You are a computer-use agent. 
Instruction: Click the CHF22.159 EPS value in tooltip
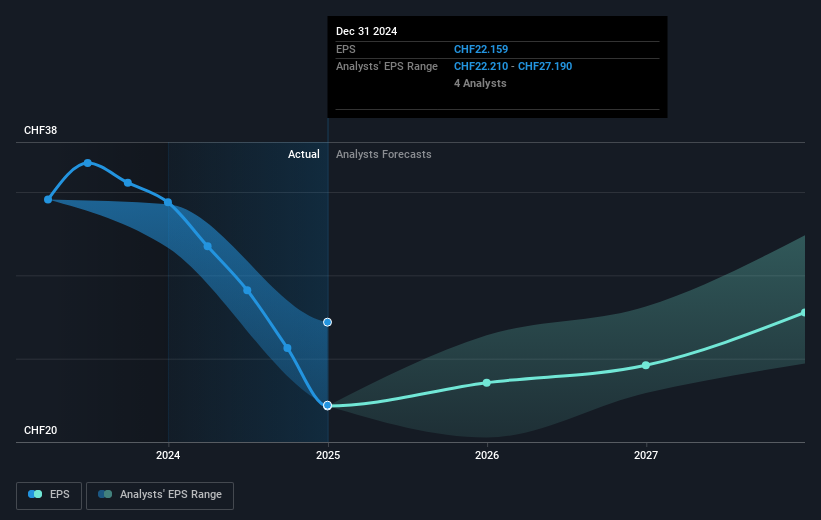tap(481, 49)
